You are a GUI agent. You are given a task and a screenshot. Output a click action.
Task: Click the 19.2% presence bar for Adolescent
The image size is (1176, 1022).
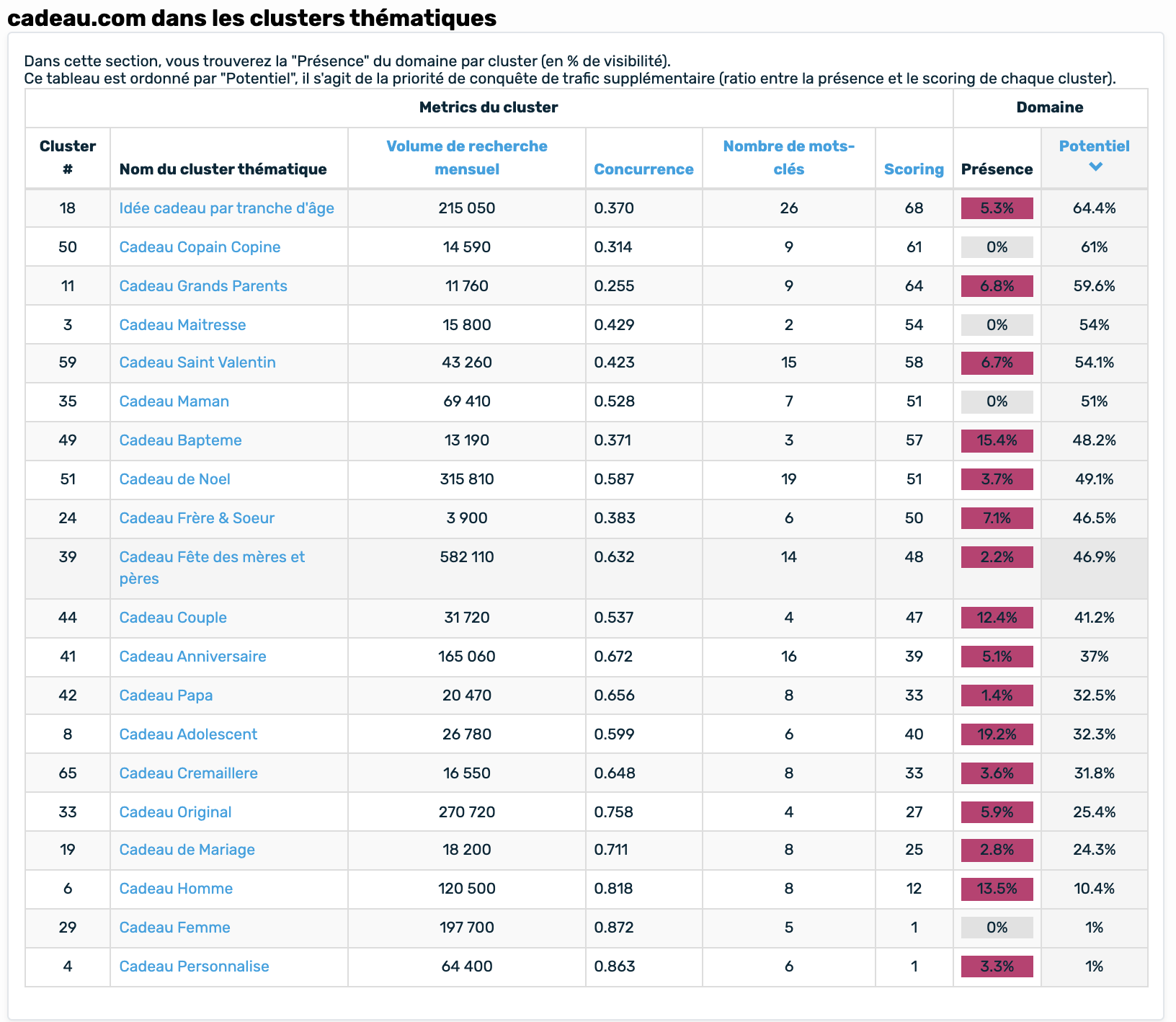(x=997, y=734)
